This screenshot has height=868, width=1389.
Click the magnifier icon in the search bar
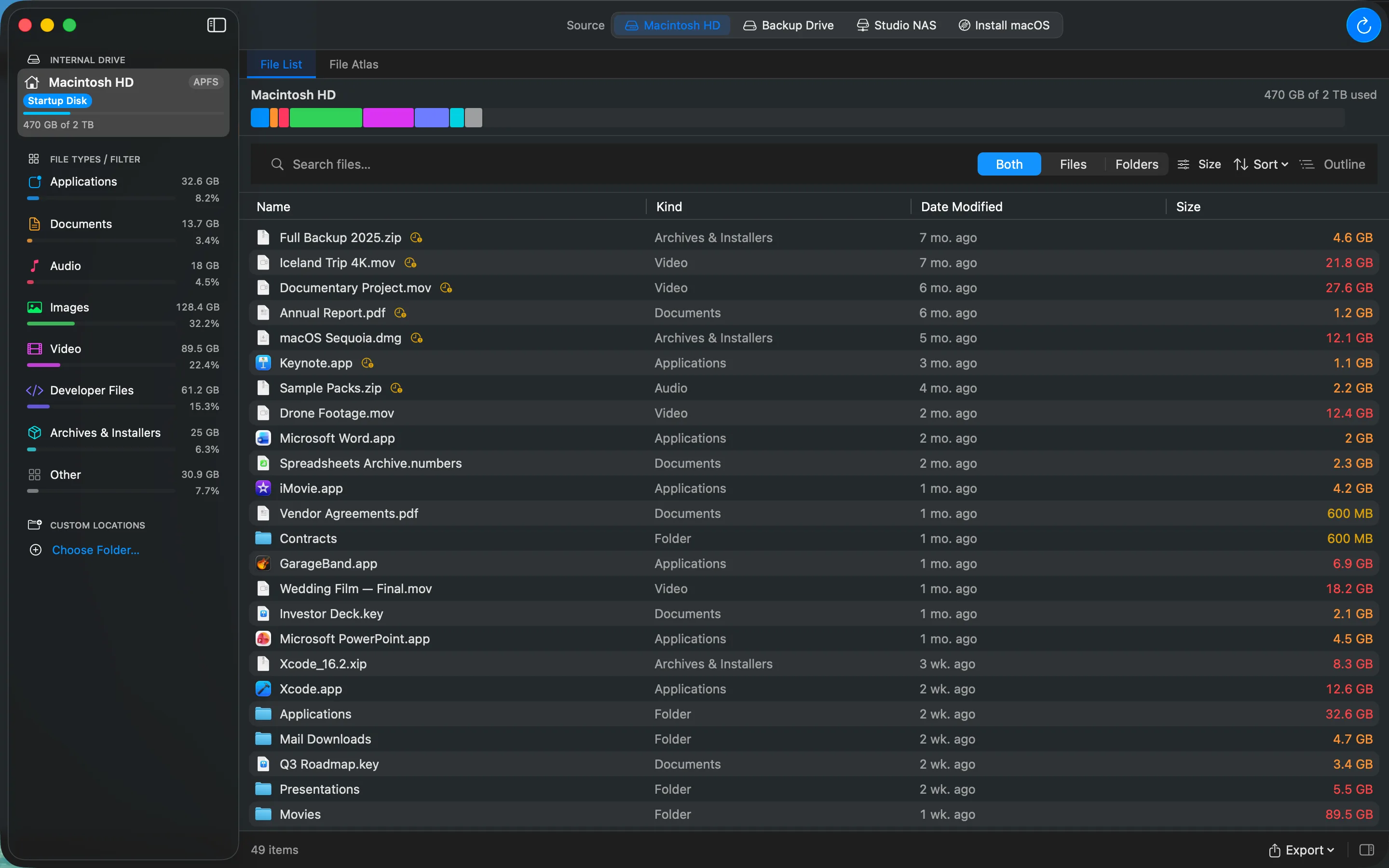[277, 164]
